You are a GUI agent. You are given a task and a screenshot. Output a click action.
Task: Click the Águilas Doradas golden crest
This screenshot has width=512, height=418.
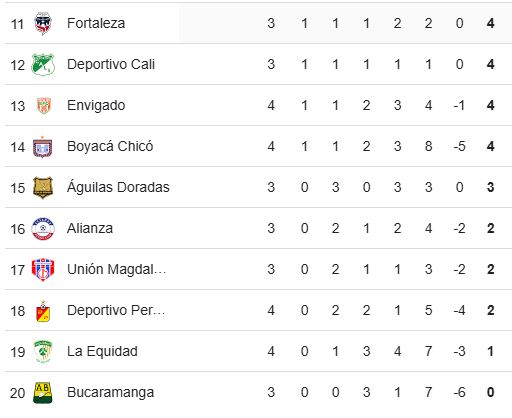(43, 188)
